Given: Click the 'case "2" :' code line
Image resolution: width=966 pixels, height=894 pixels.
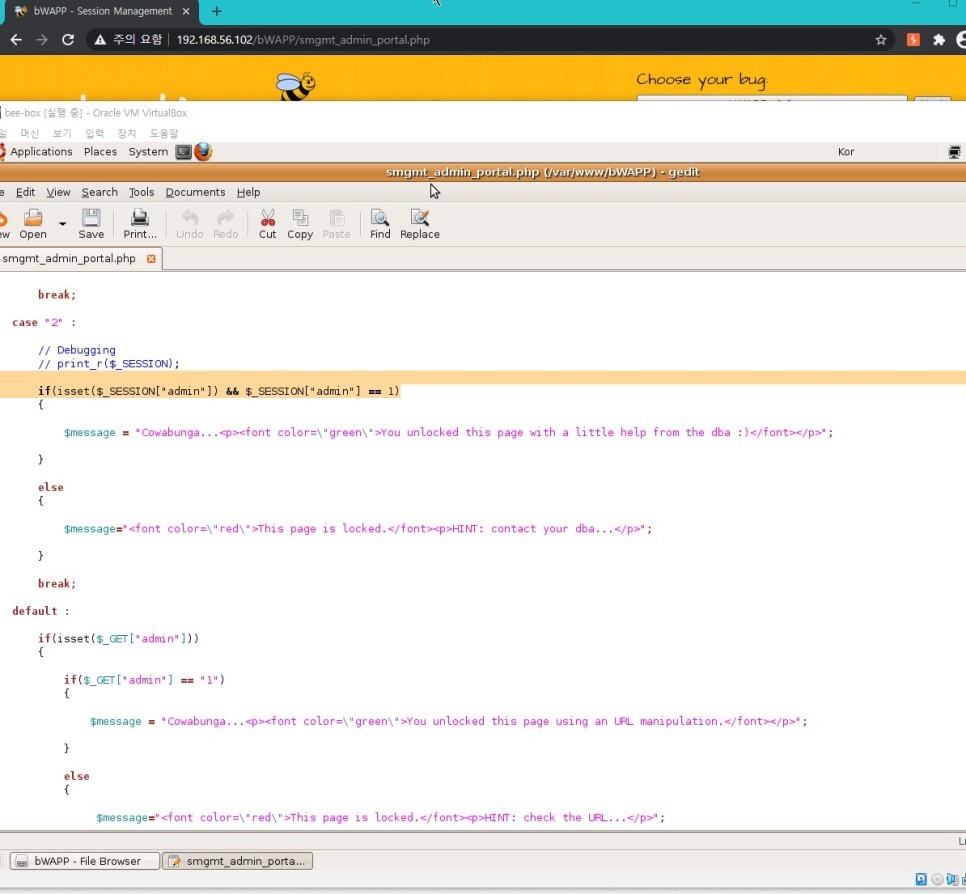Looking at the screenshot, I should [x=44, y=322].
